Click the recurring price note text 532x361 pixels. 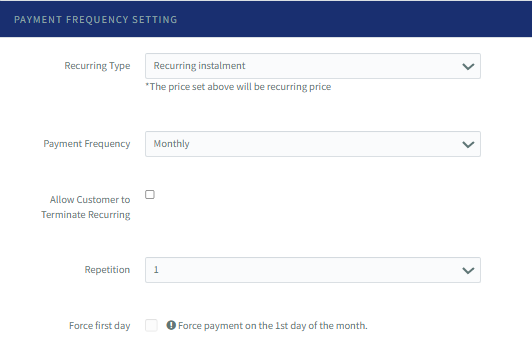[238, 87]
